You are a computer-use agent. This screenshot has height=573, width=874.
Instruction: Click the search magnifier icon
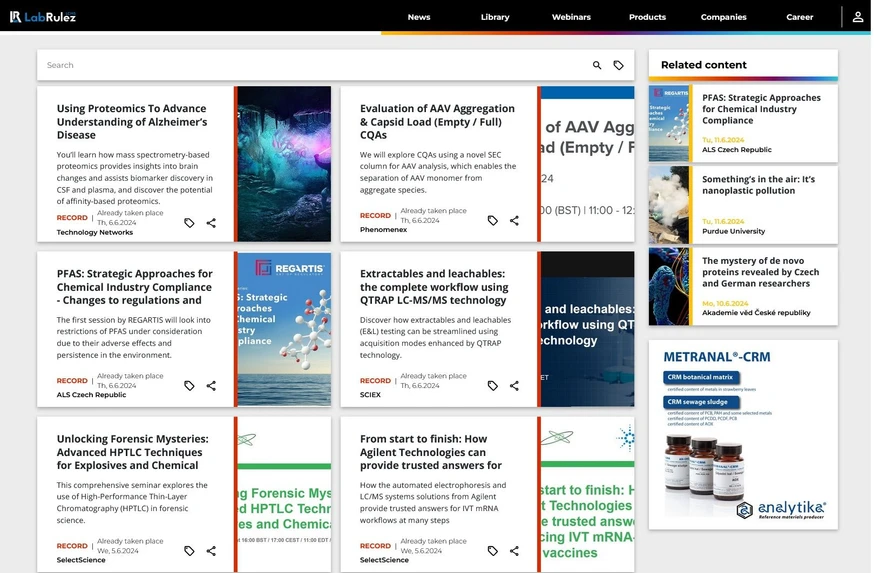[597, 65]
